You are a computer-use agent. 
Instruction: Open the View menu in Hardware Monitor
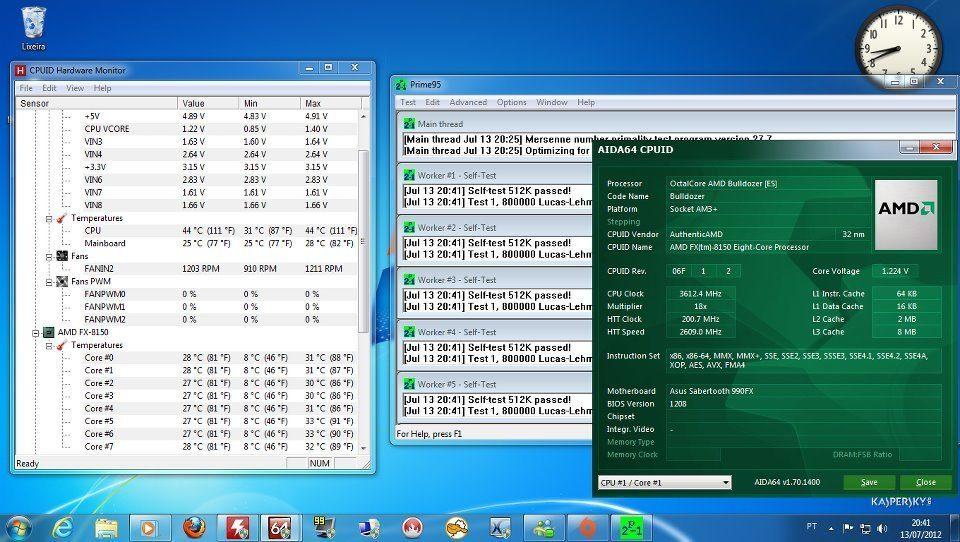click(75, 88)
